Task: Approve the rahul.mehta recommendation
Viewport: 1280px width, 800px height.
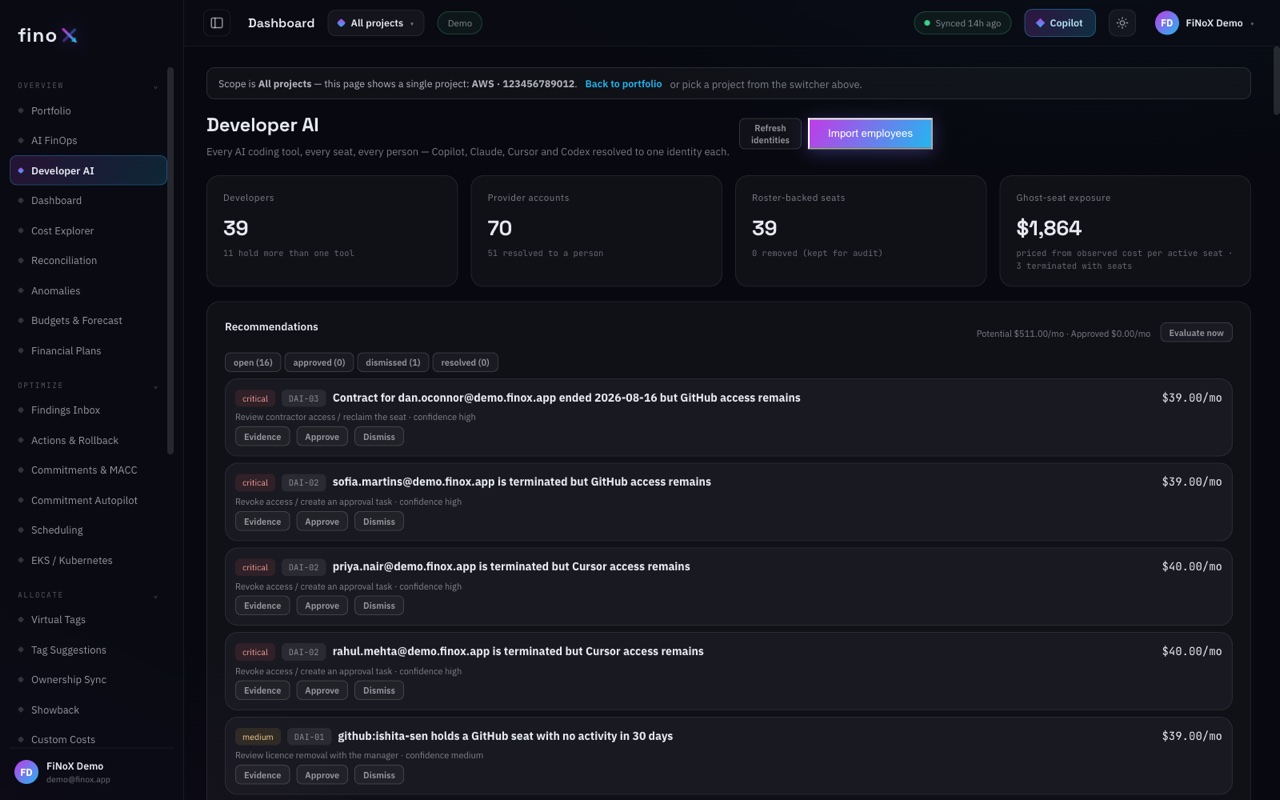Action: (x=322, y=690)
